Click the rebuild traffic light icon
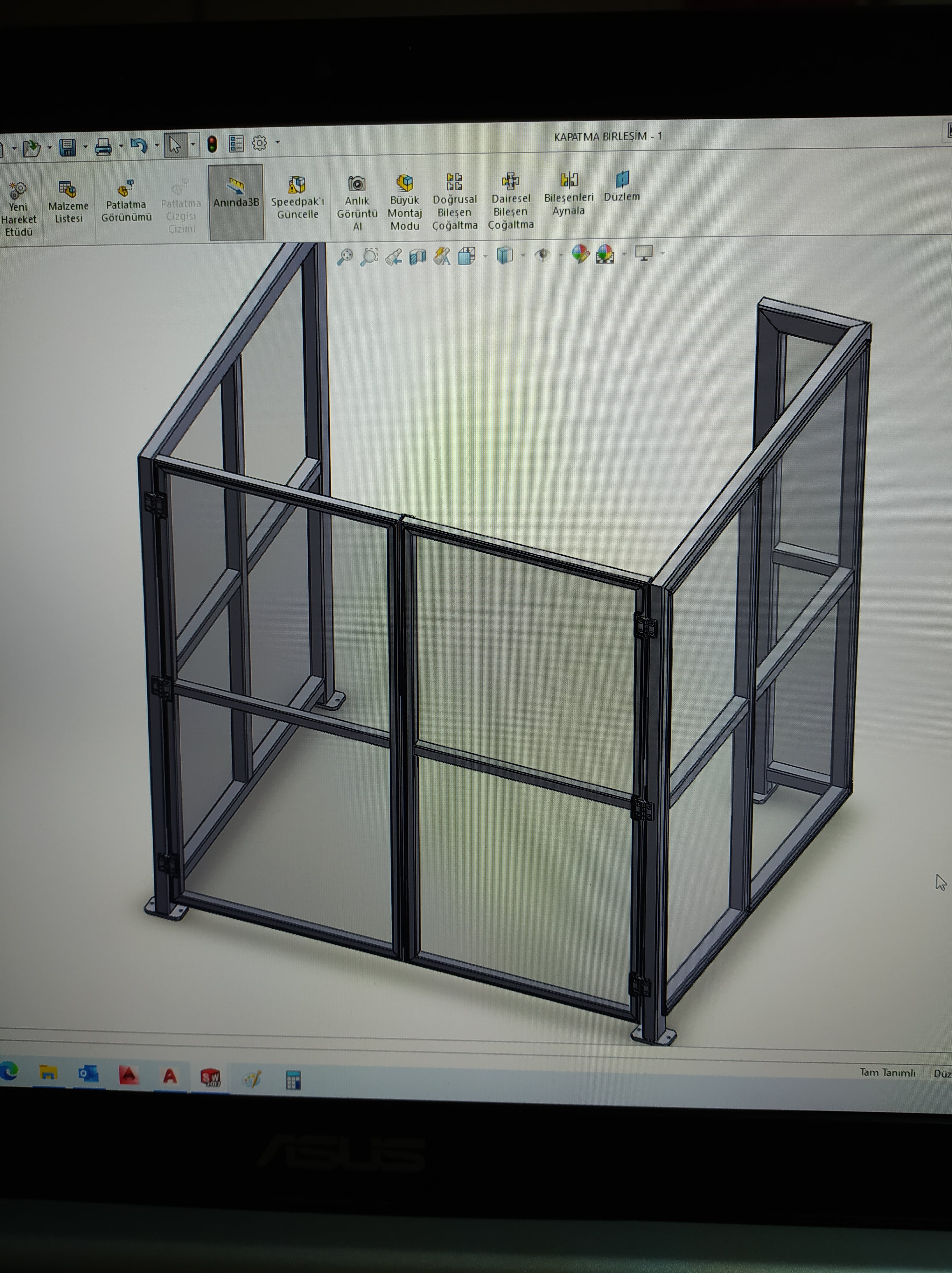This screenshot has width=952, height=1273. point(212,144)
